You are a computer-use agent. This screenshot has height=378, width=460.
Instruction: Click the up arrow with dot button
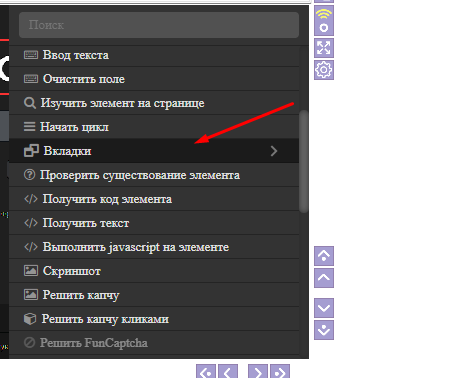[324, 256]
